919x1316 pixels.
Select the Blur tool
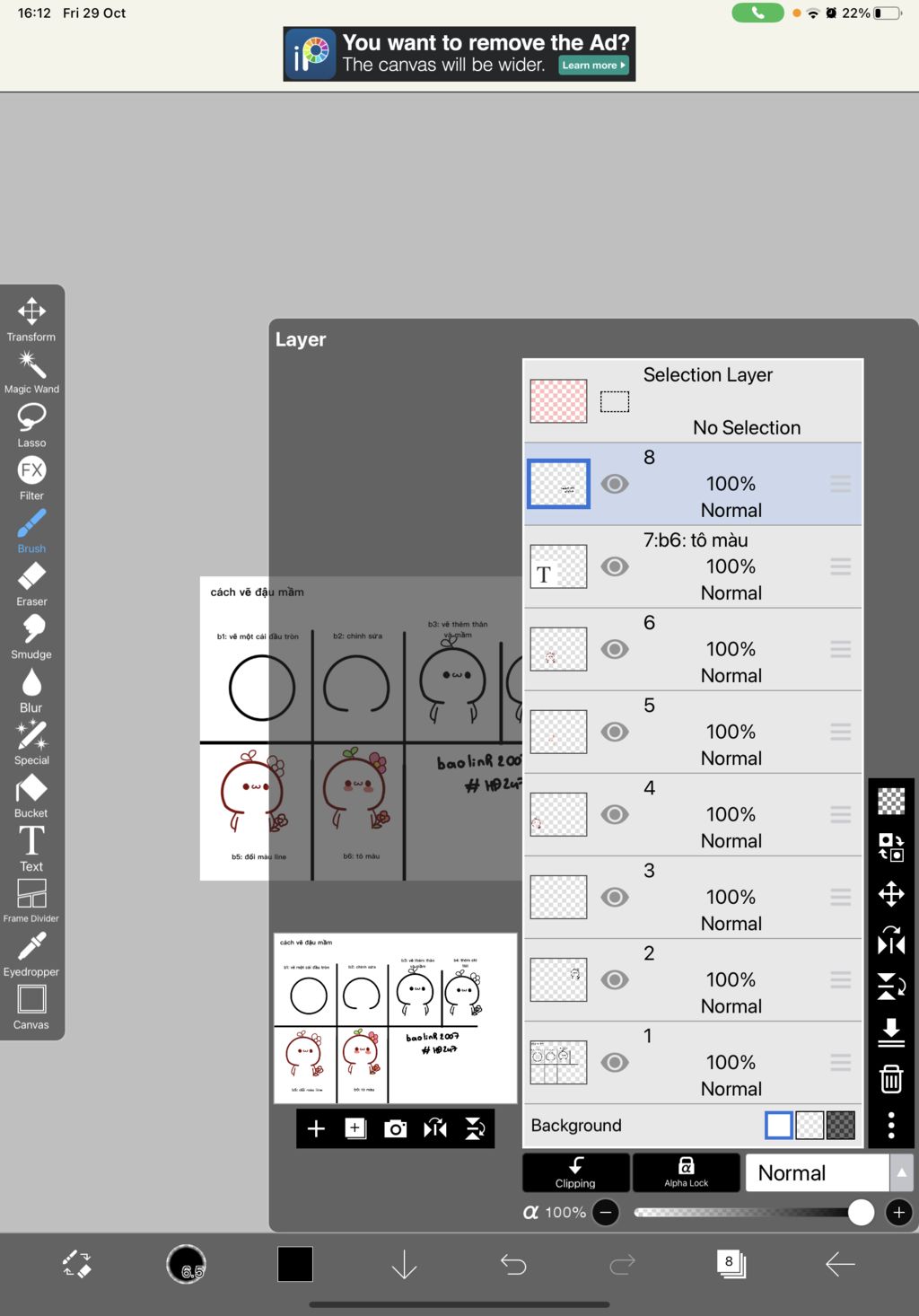(x=31, y=689)
